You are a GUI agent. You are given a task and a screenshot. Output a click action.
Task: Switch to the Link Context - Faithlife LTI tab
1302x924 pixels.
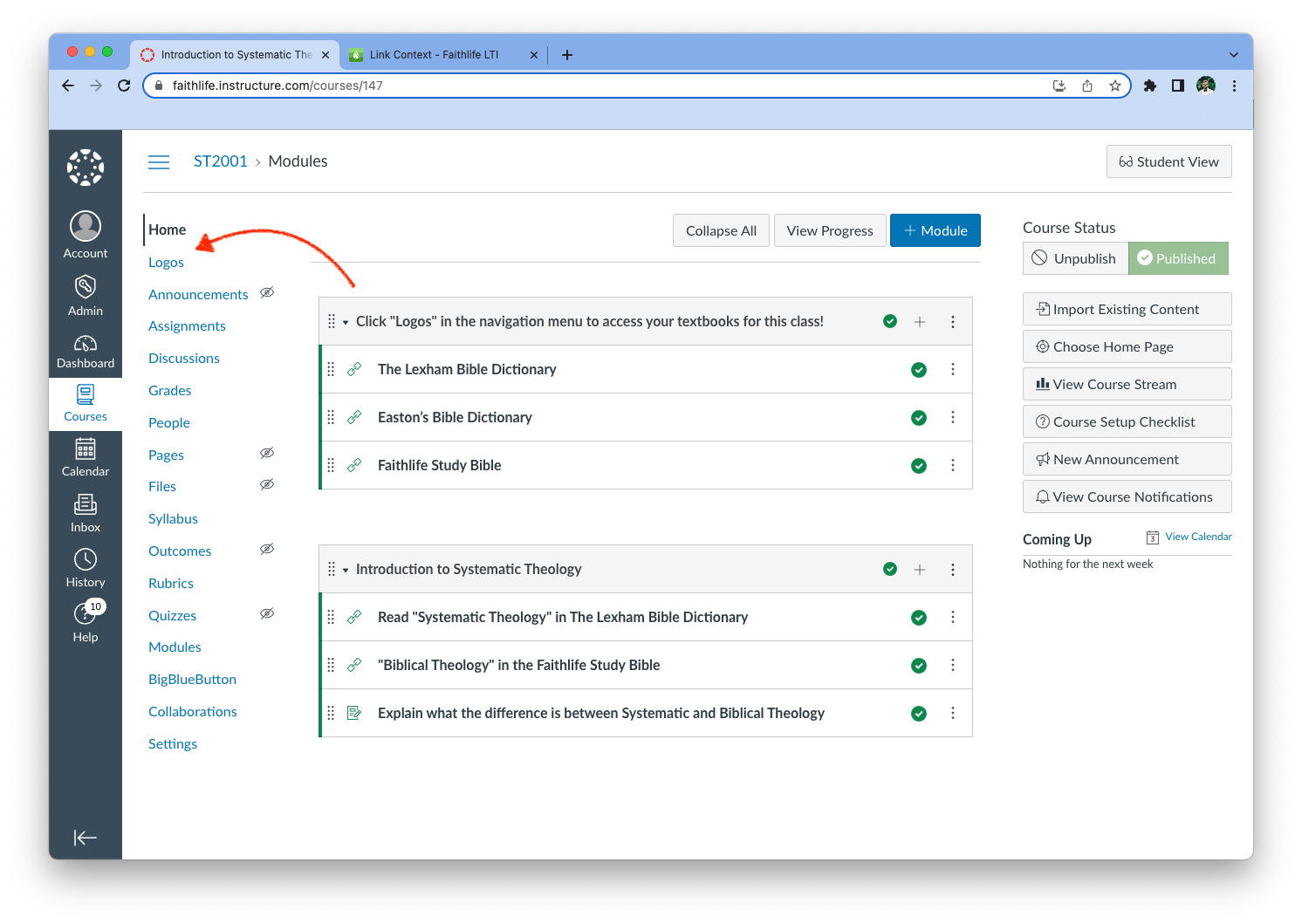tap(443, 55)
